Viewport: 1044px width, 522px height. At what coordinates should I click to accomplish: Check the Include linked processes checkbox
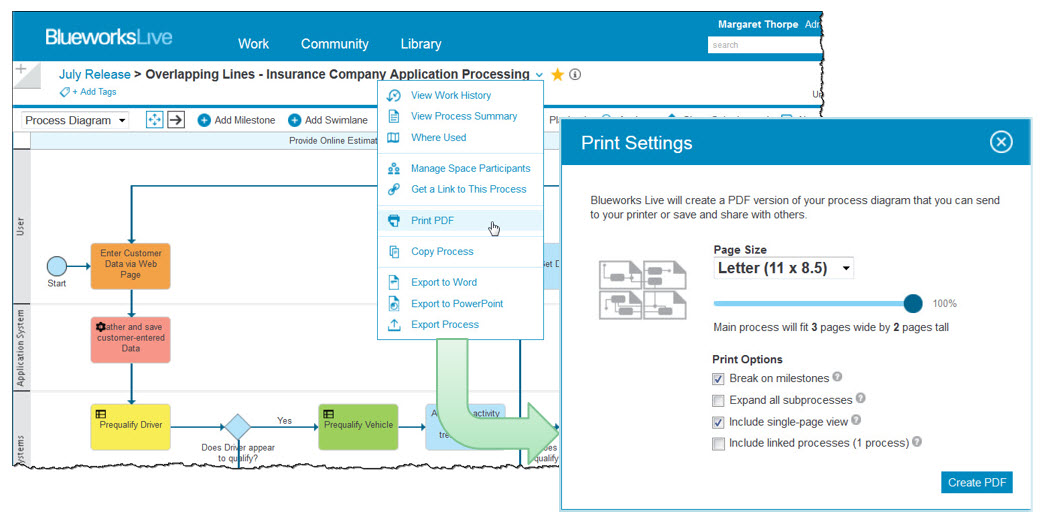tap(718, 443)
